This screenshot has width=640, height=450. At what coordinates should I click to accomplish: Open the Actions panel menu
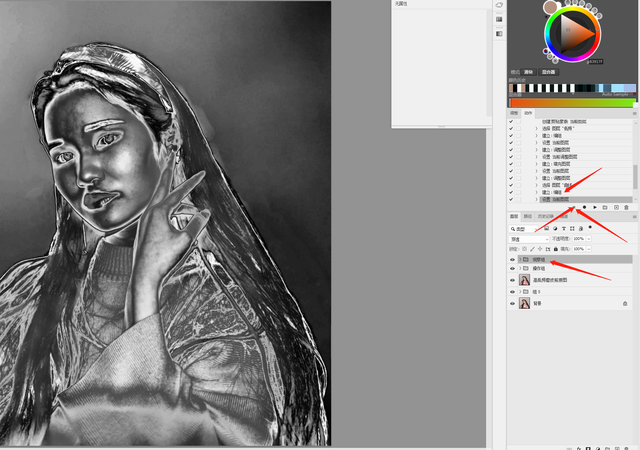coord(634,113)
